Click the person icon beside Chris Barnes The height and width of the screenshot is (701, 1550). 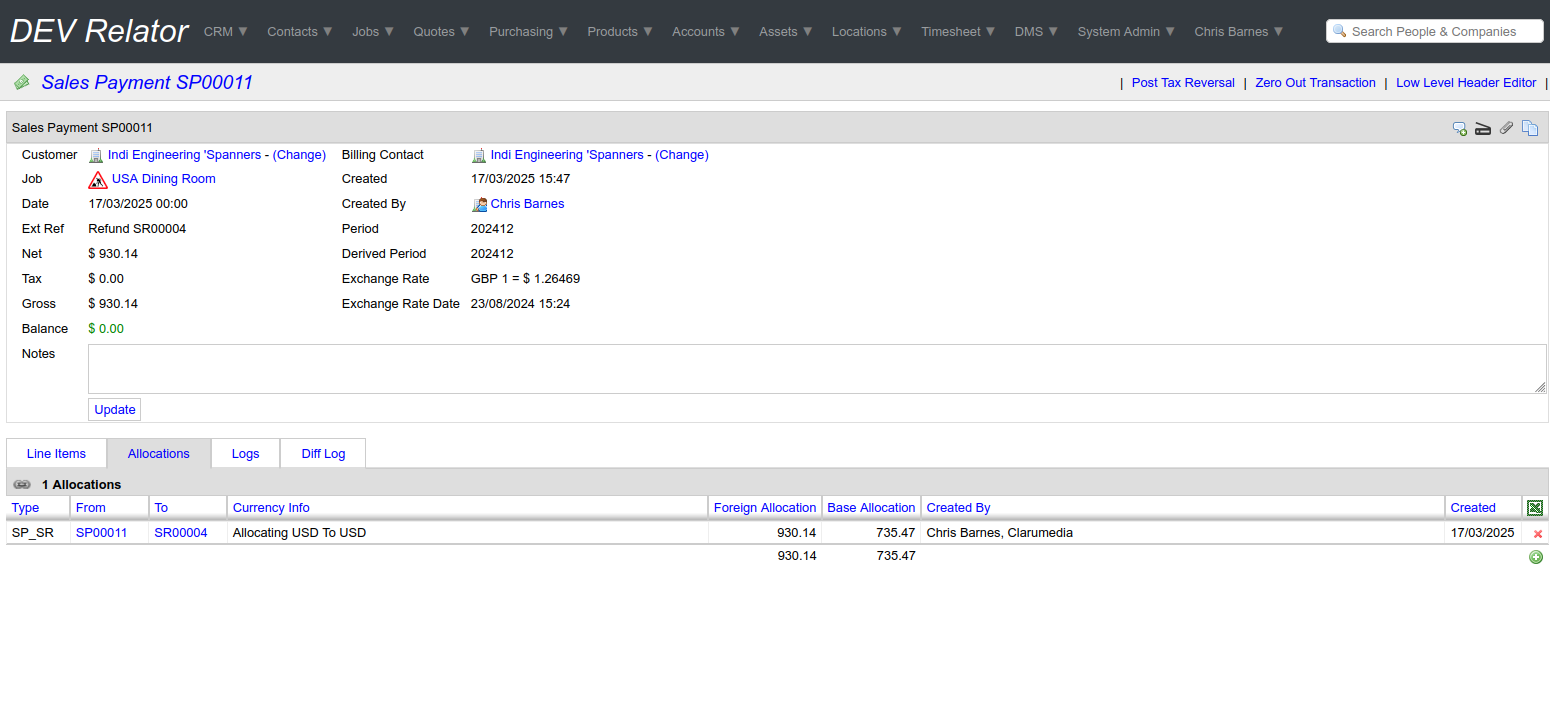click(479, 204)
